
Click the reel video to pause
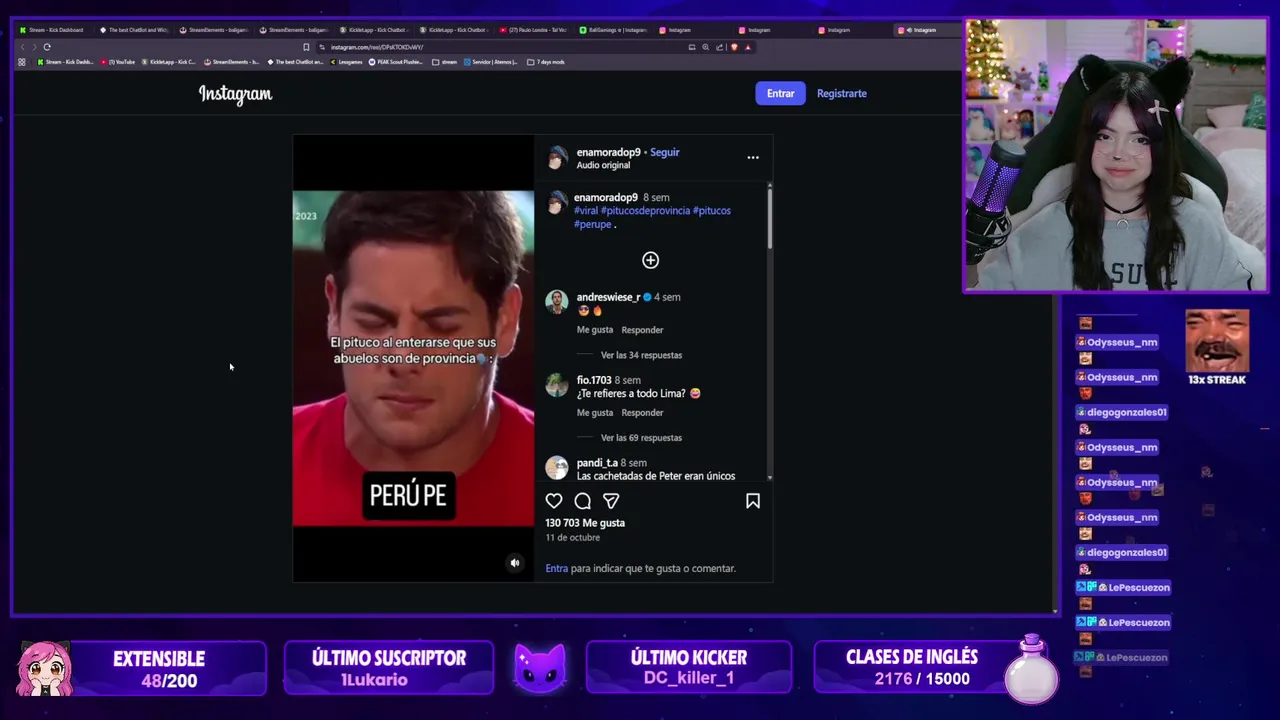click(413, 358)
